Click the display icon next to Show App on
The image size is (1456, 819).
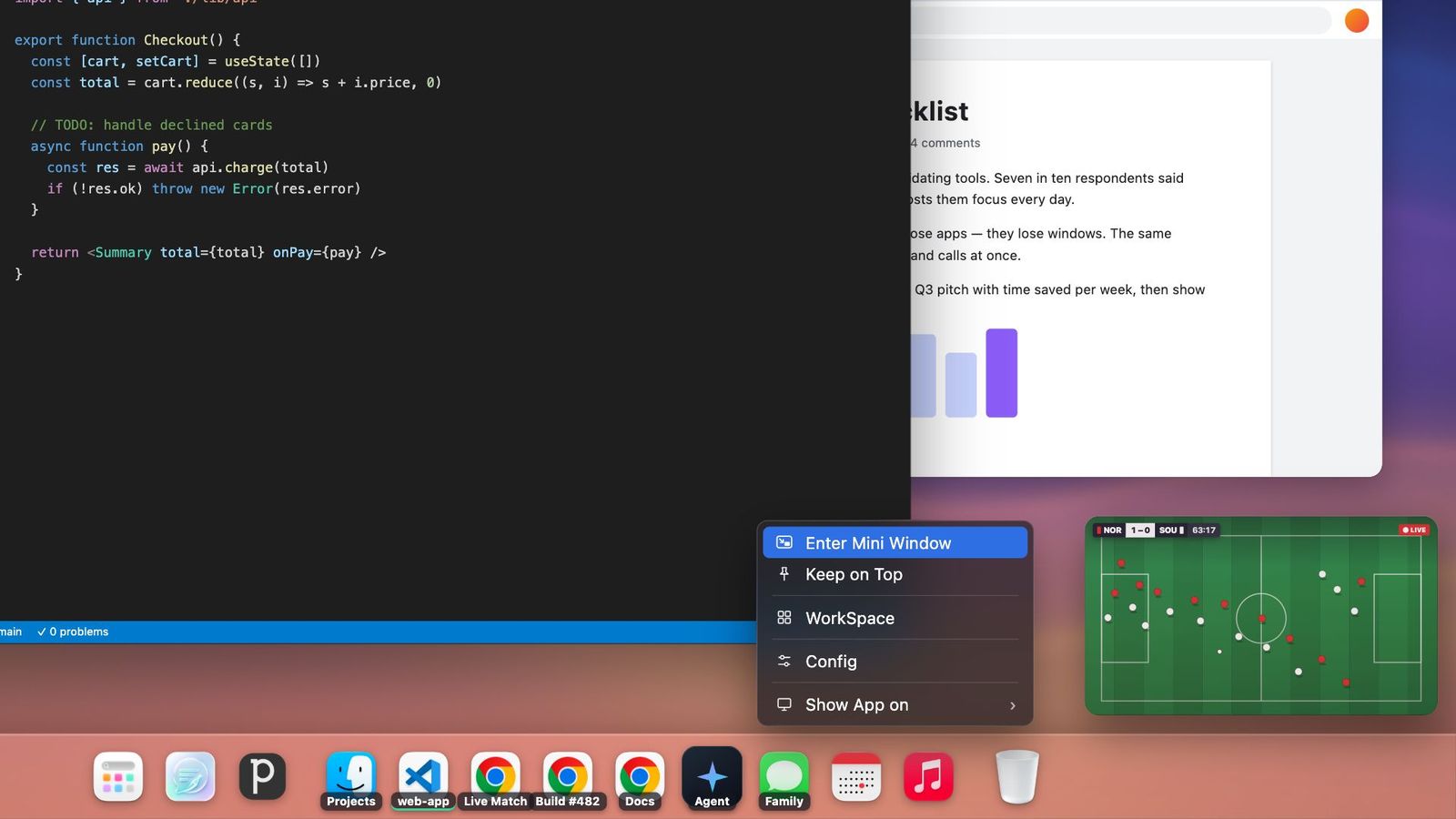click(784, 704)
